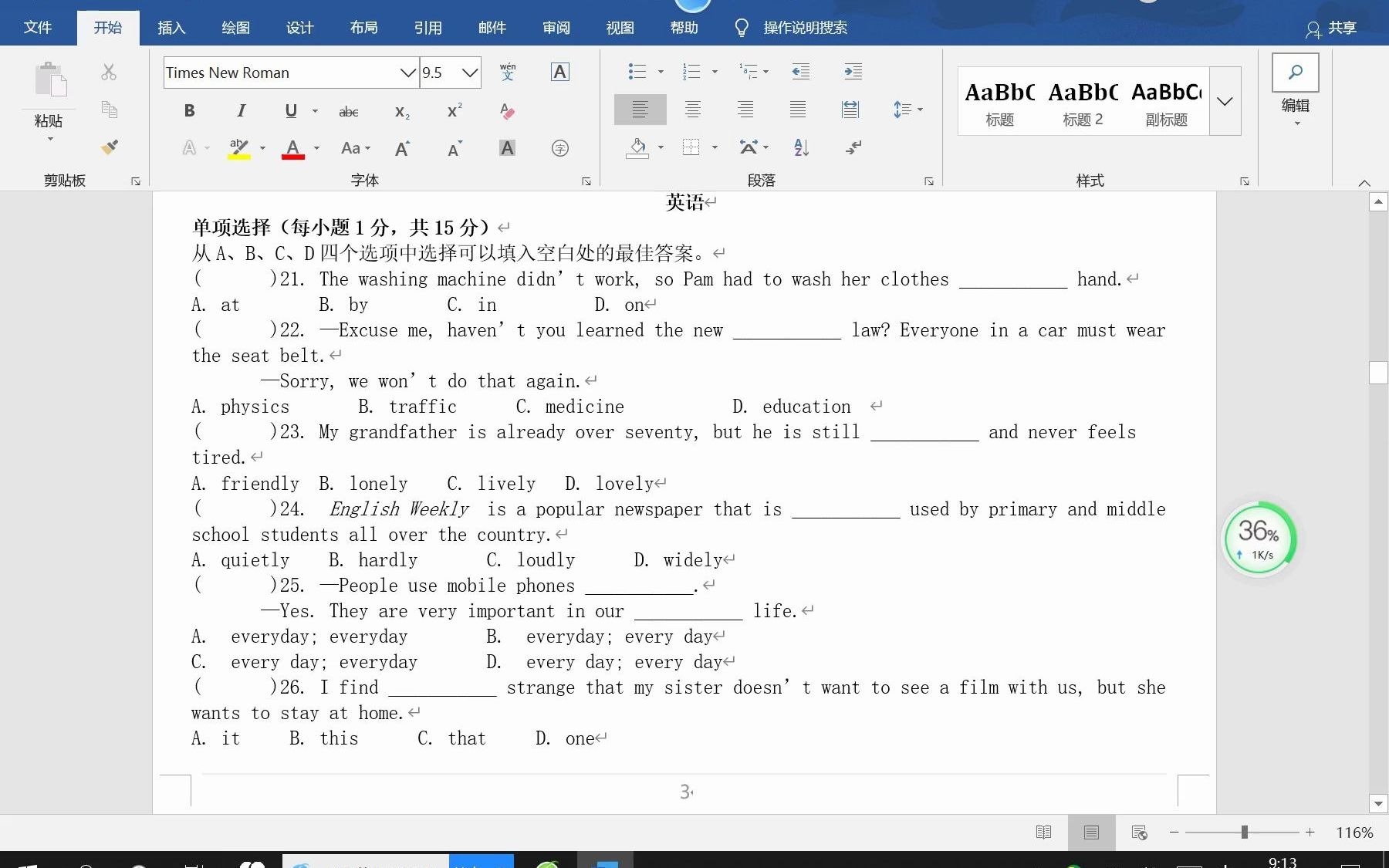Click the Copy icon
The image size is (1389, 868).
(109, 110)
